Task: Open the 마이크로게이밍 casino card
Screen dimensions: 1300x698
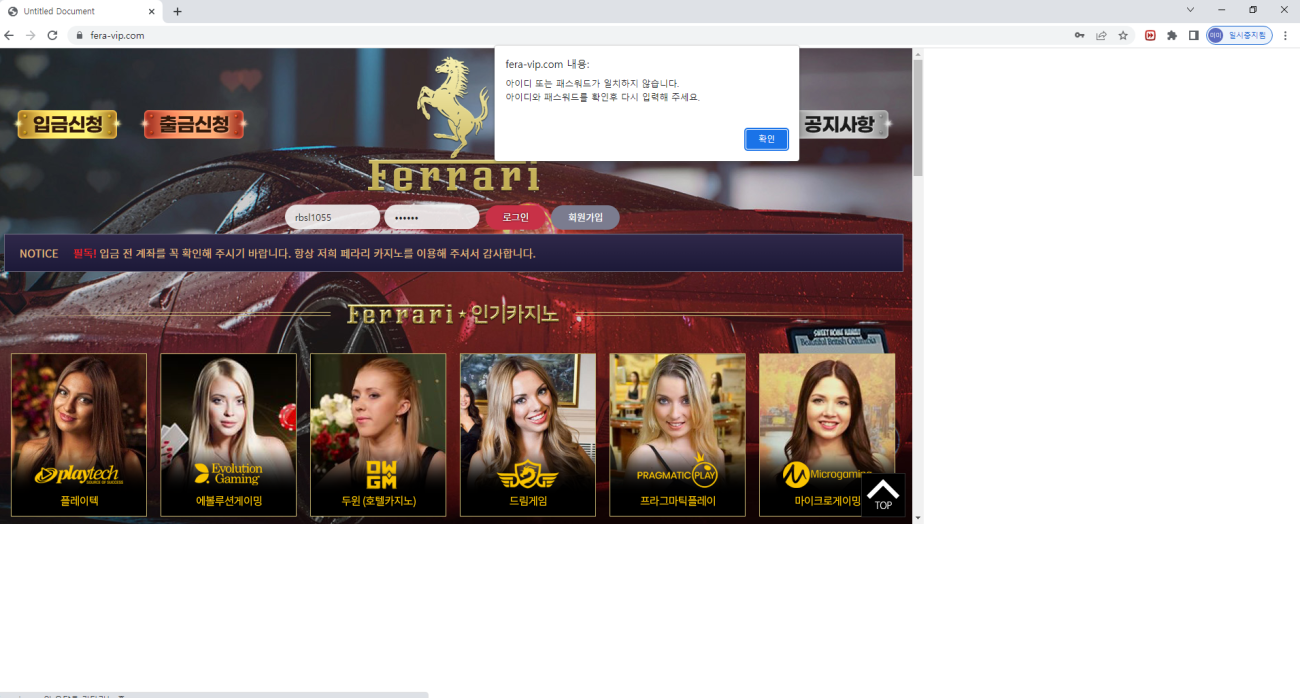Action: (827, 435)
